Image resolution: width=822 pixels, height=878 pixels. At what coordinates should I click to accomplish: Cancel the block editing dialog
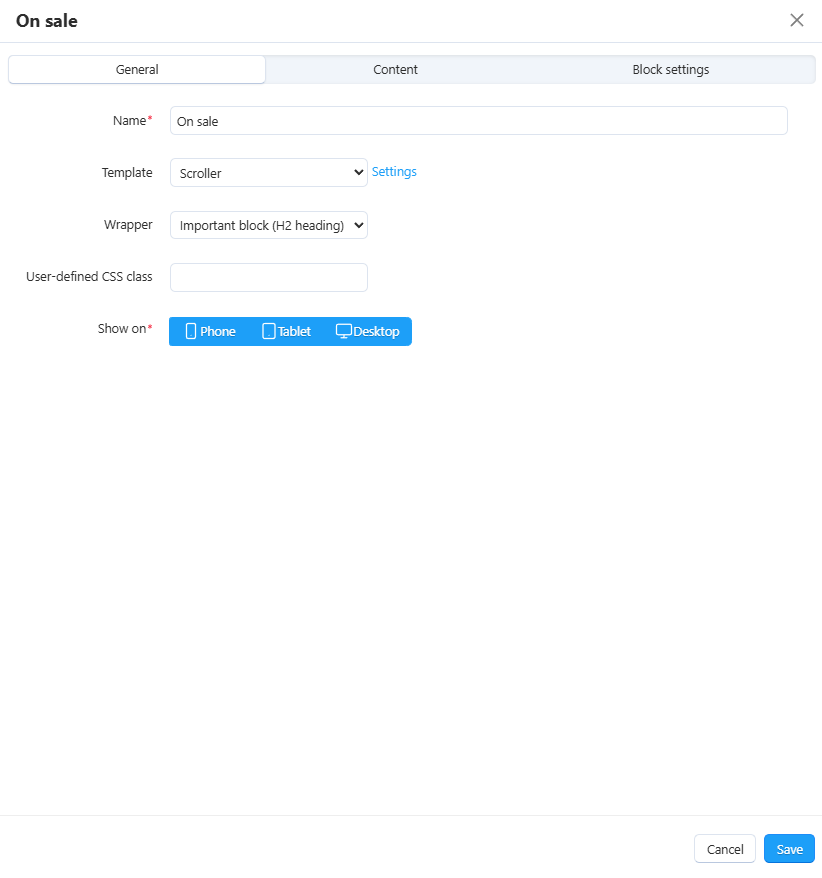(x=725, y=849)
